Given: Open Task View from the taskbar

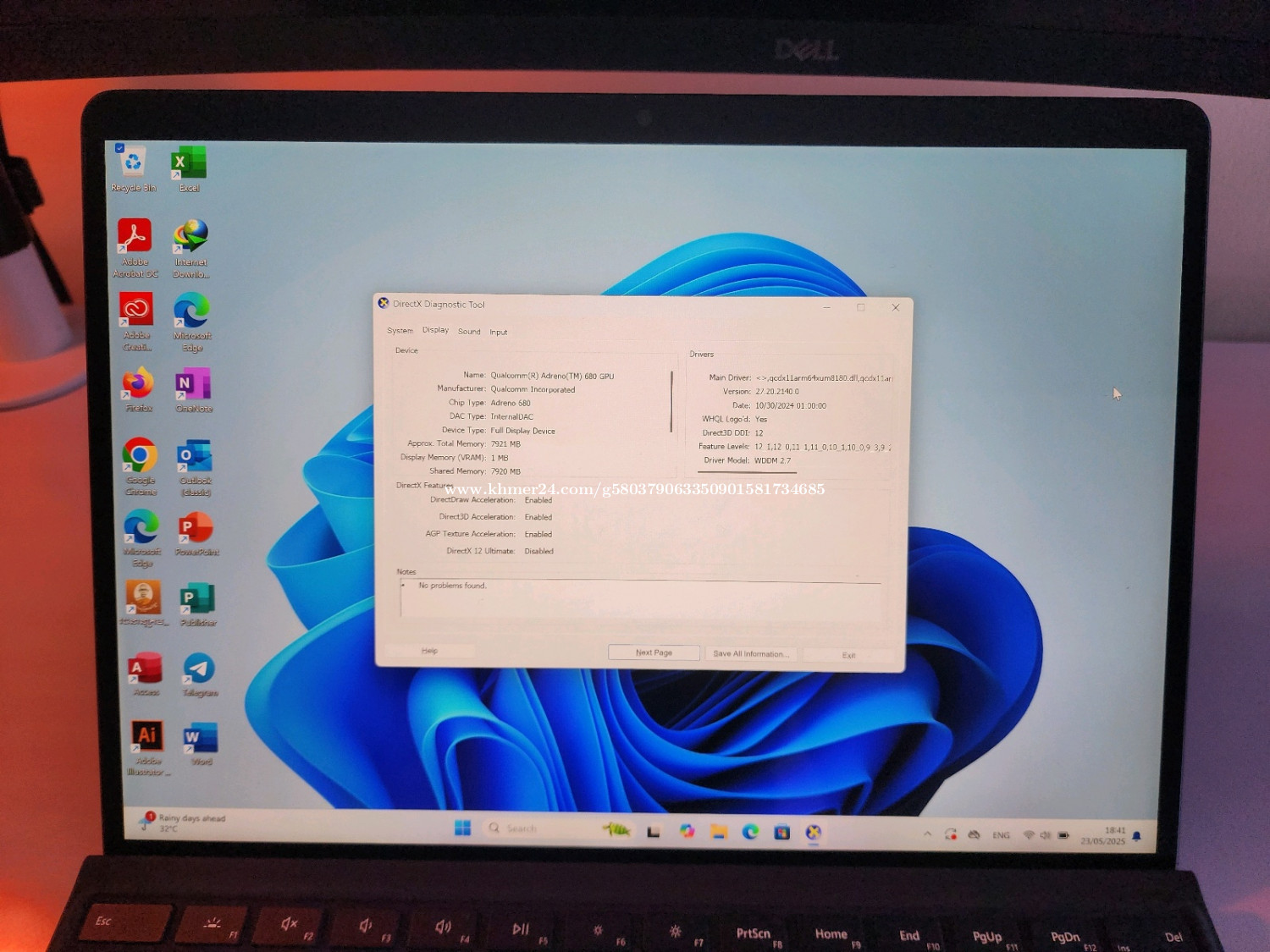Looking at the screenshot, I should (x=654, y=831).
